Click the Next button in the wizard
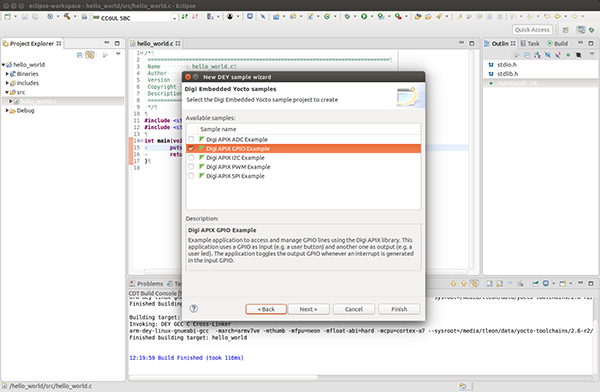600x392 pixels. tap(308, 309)
